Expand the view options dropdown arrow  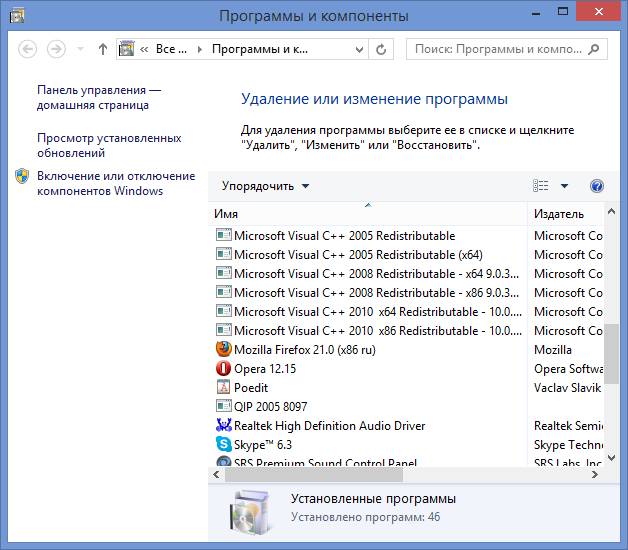pos(564,186)
